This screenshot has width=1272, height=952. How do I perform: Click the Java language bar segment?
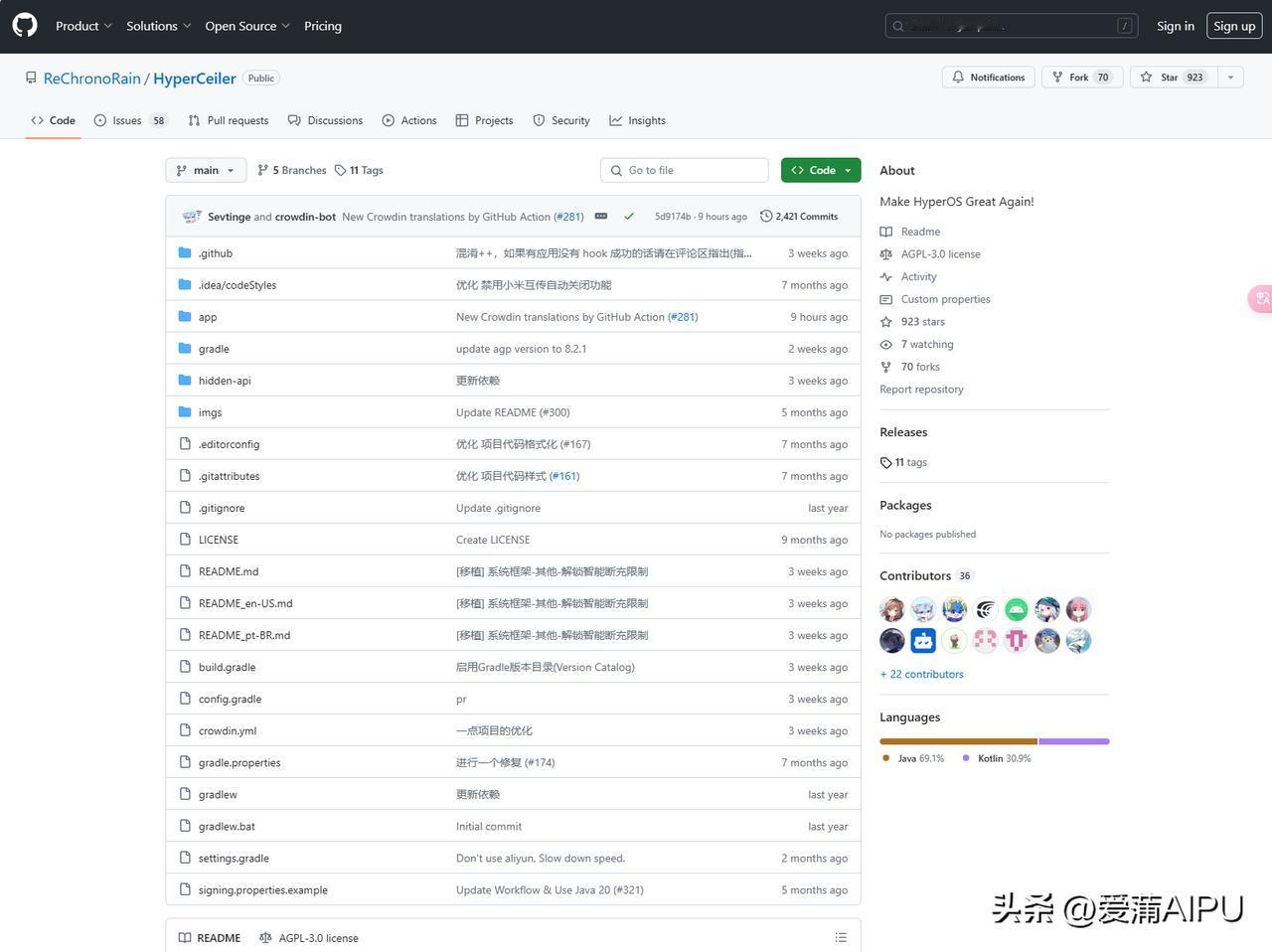[958, 741]
